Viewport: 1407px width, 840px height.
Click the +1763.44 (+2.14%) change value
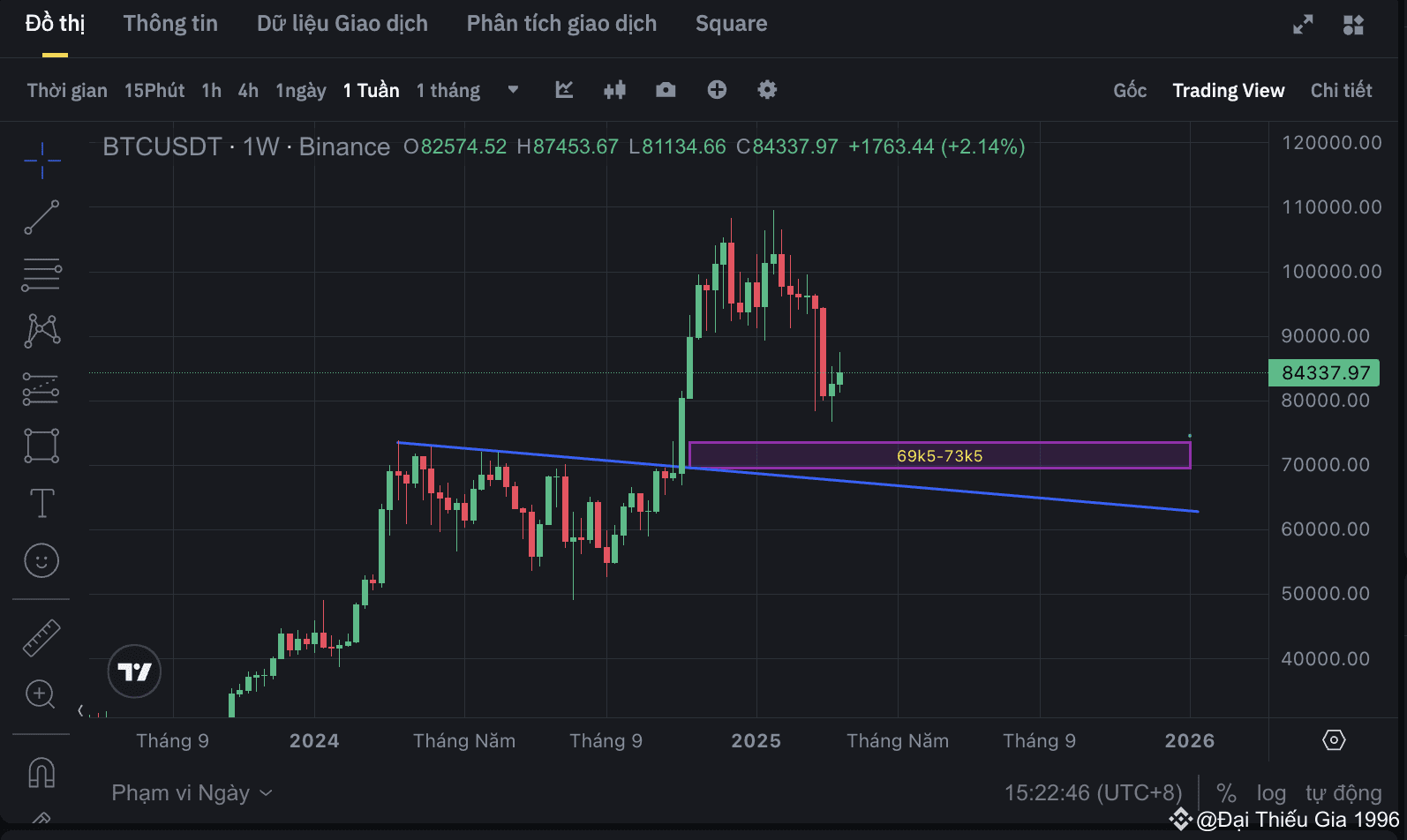[937, 146]
